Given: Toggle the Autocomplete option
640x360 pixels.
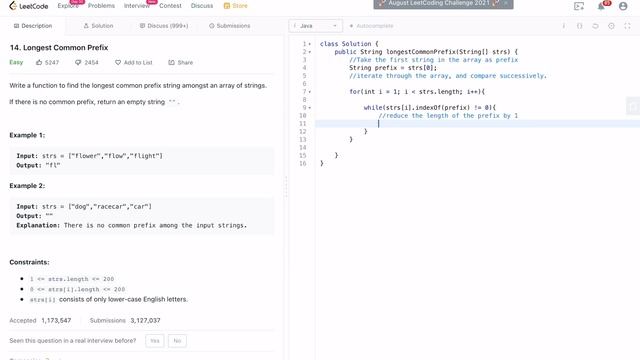Looking at the screenshot, I should [371, 26].
